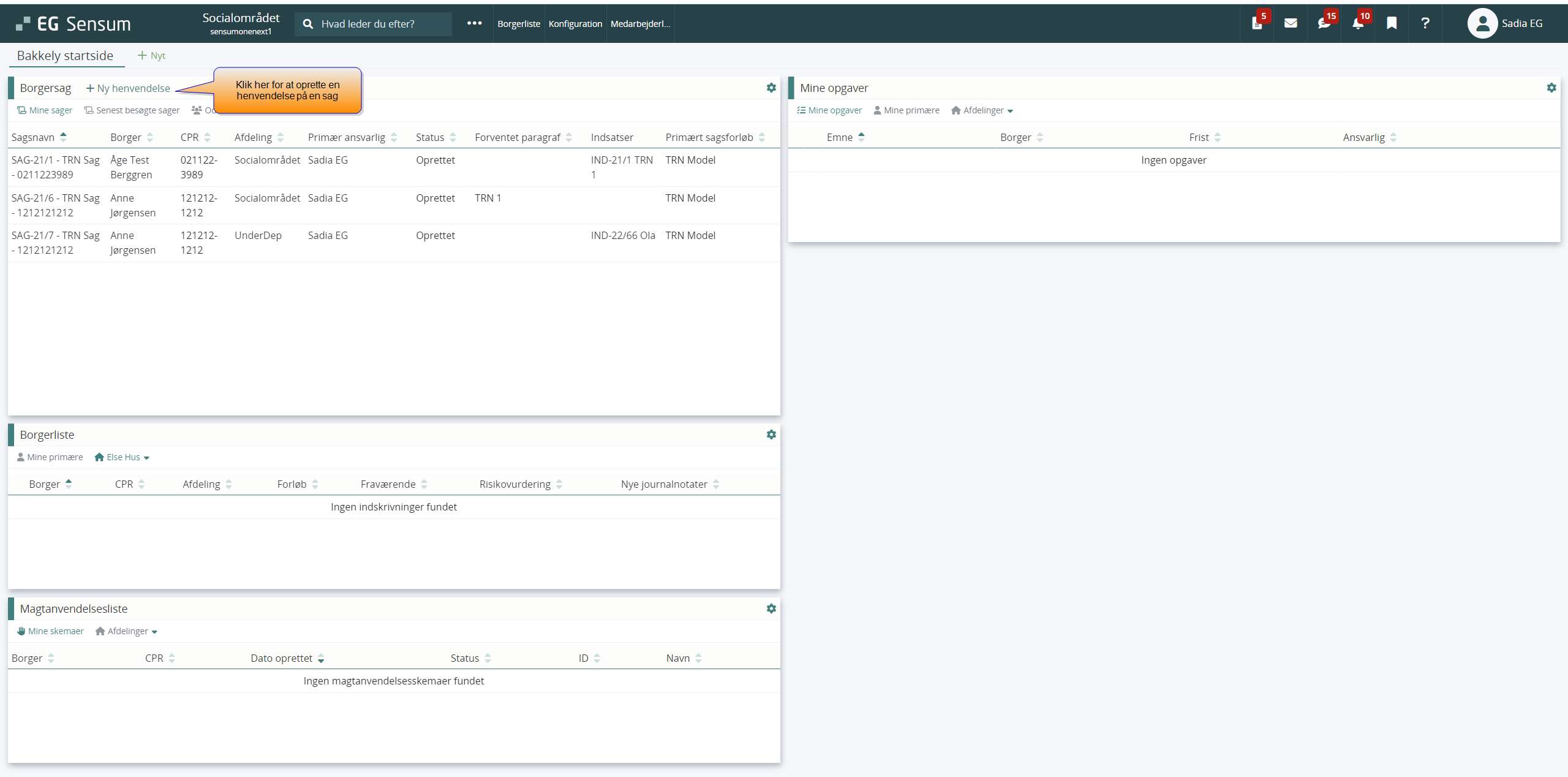Select Mine opgaver filter tab
This screenshot has width=1568, height=777.
click(829, 110)
